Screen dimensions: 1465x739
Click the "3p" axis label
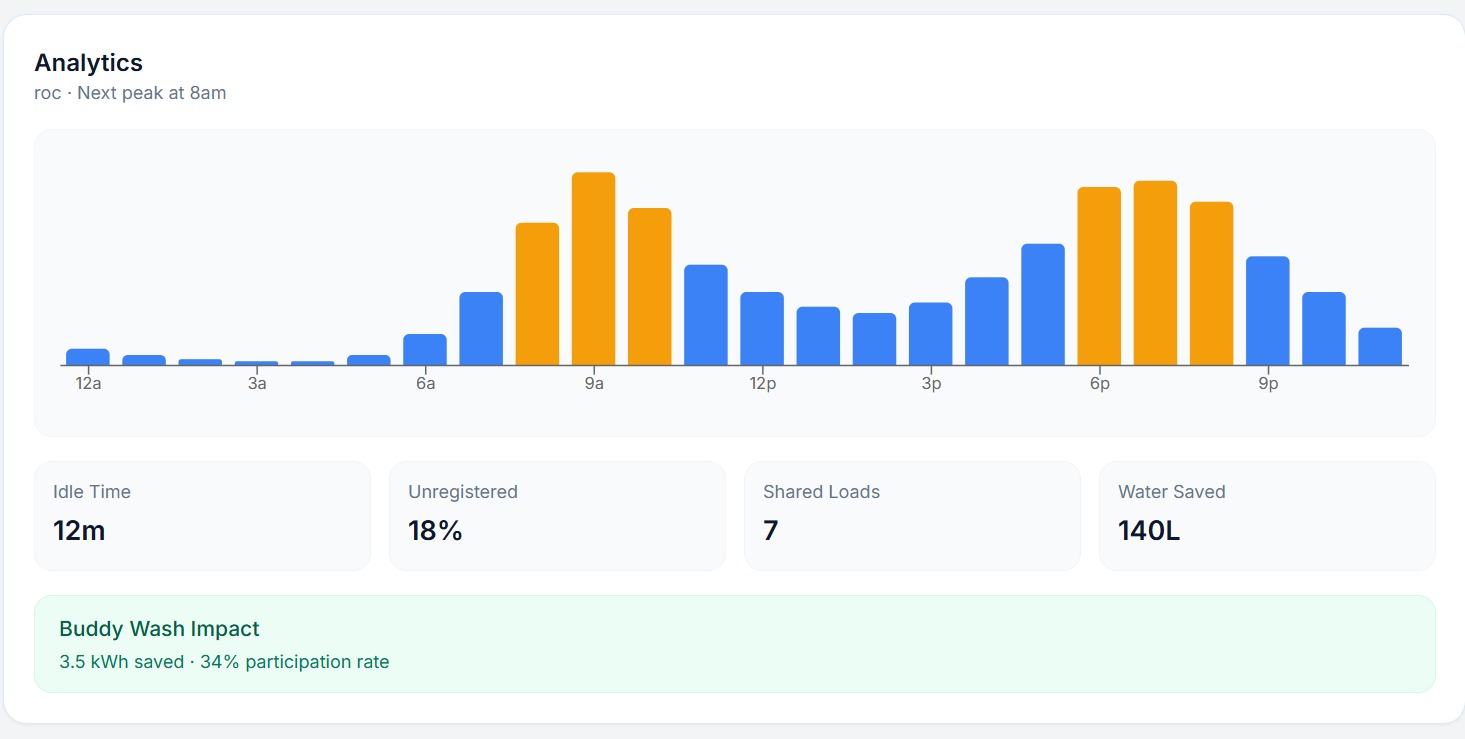click(x=931, y=384)
